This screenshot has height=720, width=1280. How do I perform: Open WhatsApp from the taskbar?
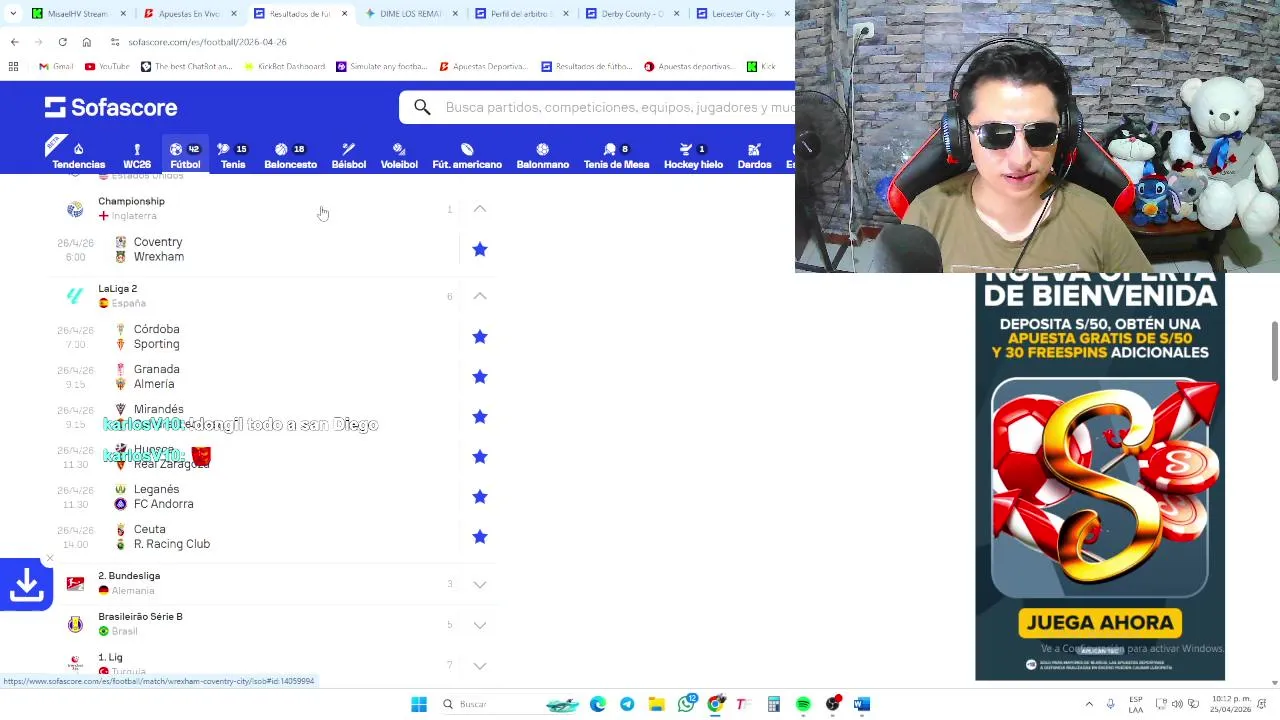686,704
